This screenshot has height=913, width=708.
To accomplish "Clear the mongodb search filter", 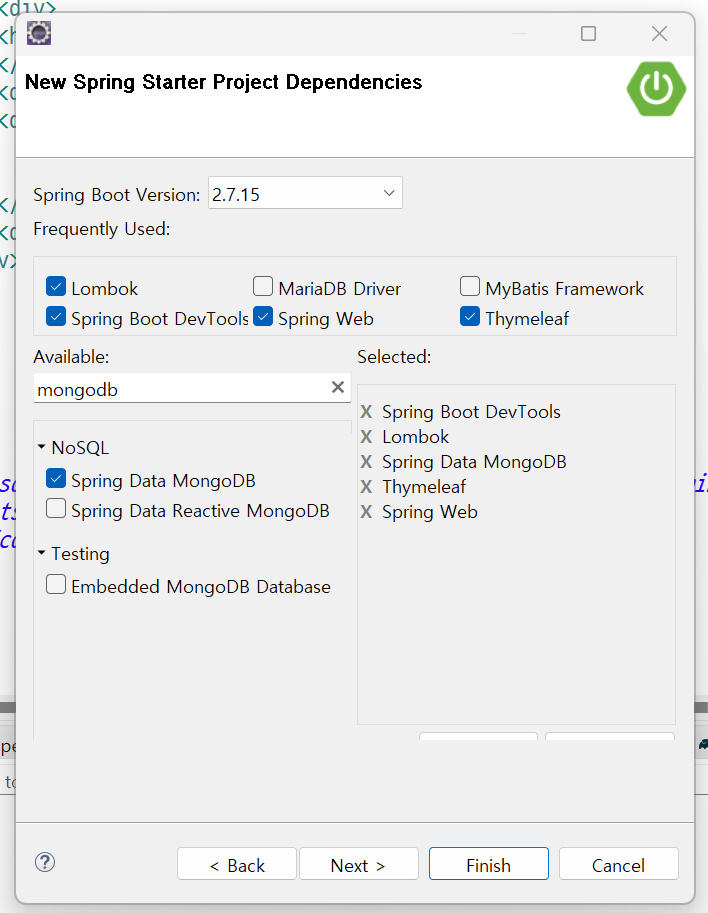I will click(338, 387).
